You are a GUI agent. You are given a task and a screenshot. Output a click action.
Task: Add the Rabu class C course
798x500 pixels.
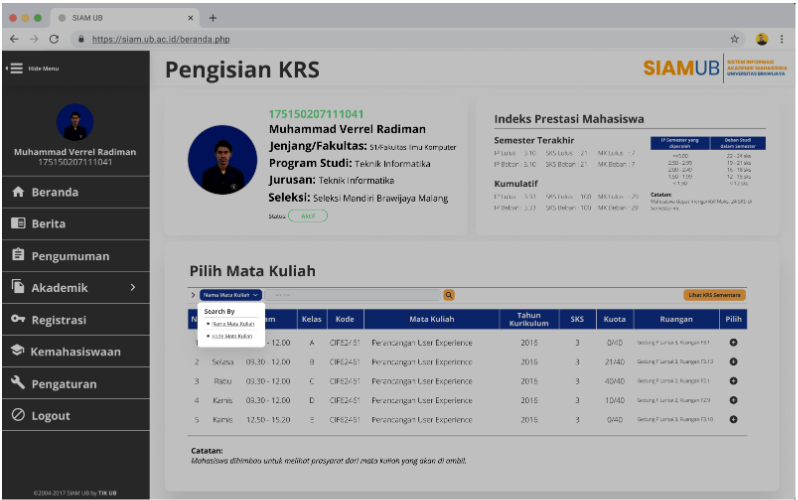(733, 381)
